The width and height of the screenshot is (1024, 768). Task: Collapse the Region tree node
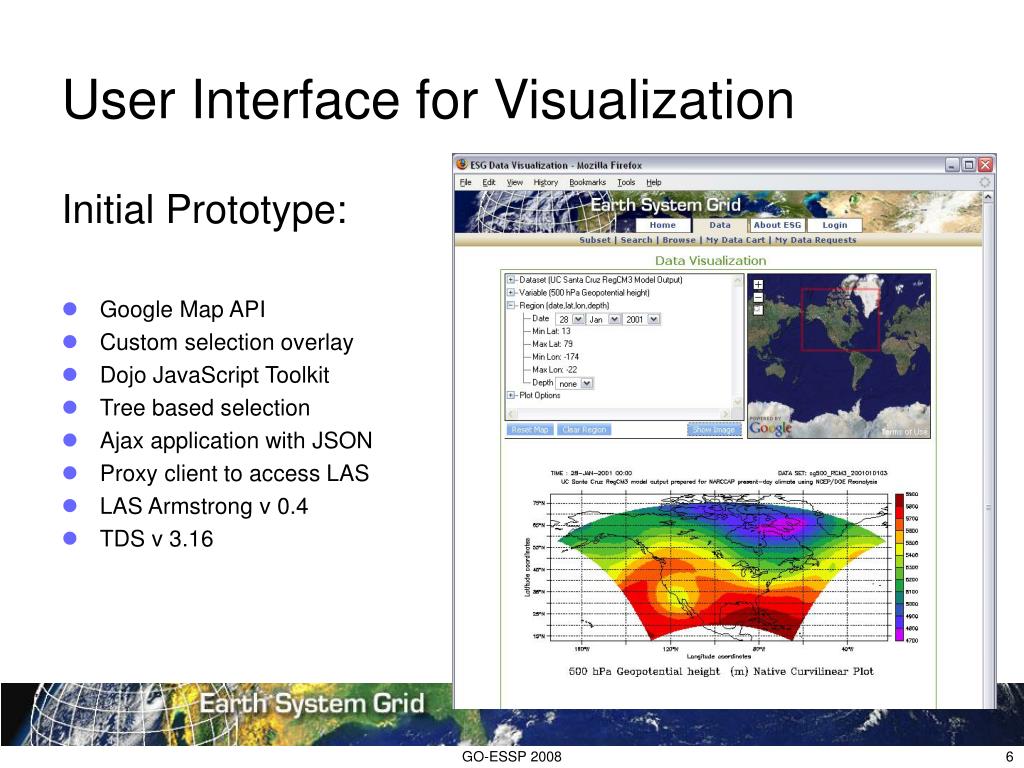click(x=511, y=305)
